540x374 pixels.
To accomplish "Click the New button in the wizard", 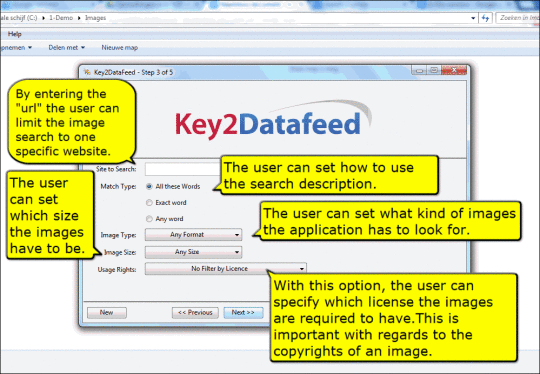I will tap(107, 312).
